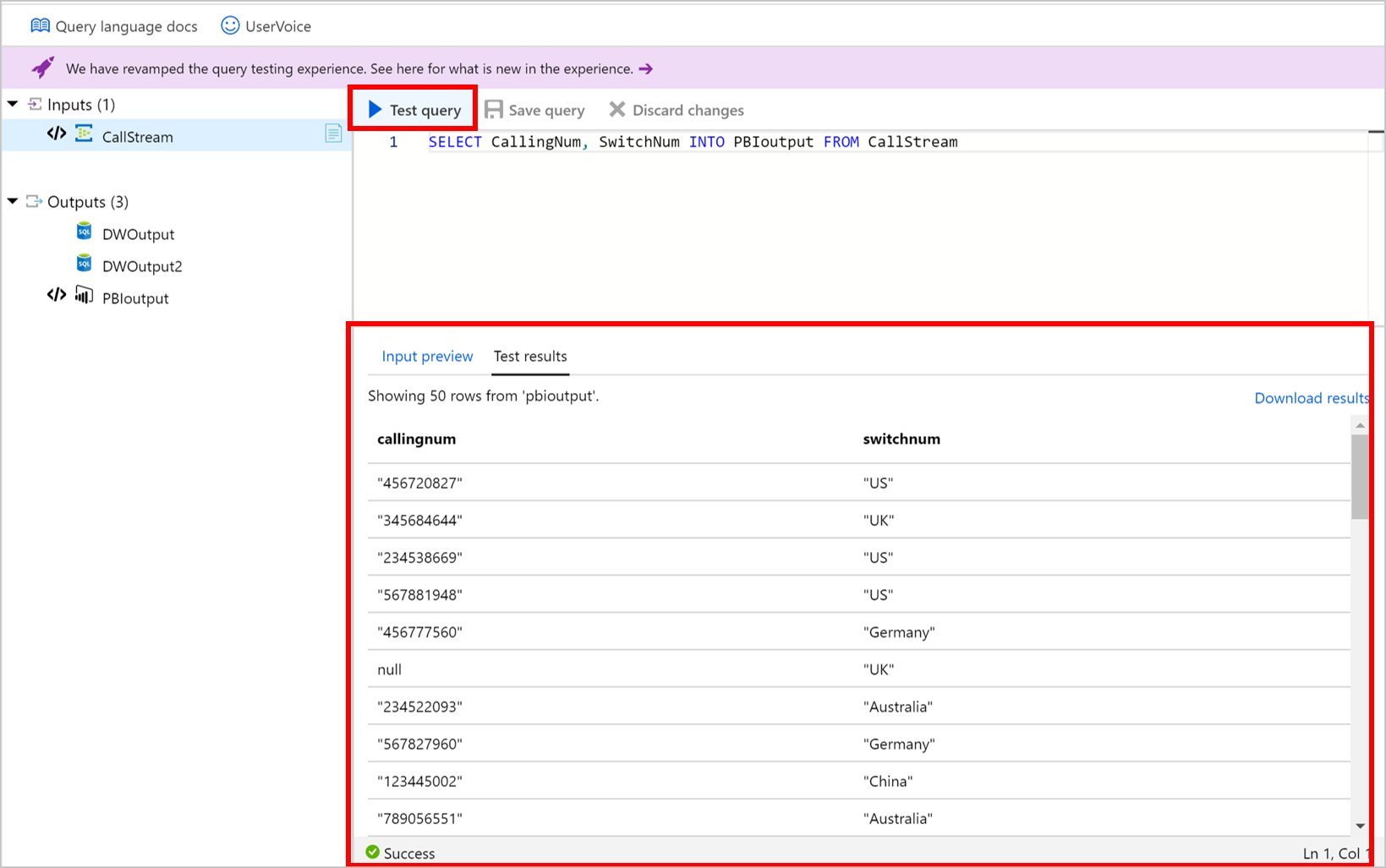The height and width of the screenshot is (868, 1386).
Task: Open the Query language docs book icon
Action: click(x=39, y=25)
